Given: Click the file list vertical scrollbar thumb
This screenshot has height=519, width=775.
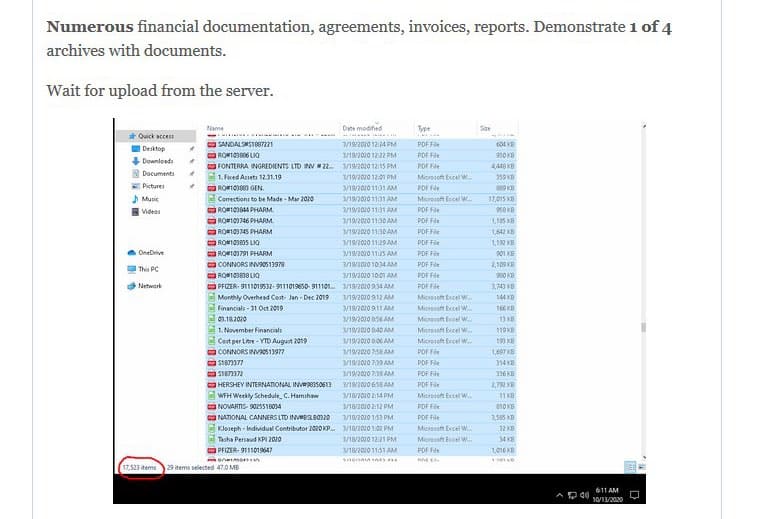Looking at the screenshot, I should pyautogui.click(x=644, y=327).
